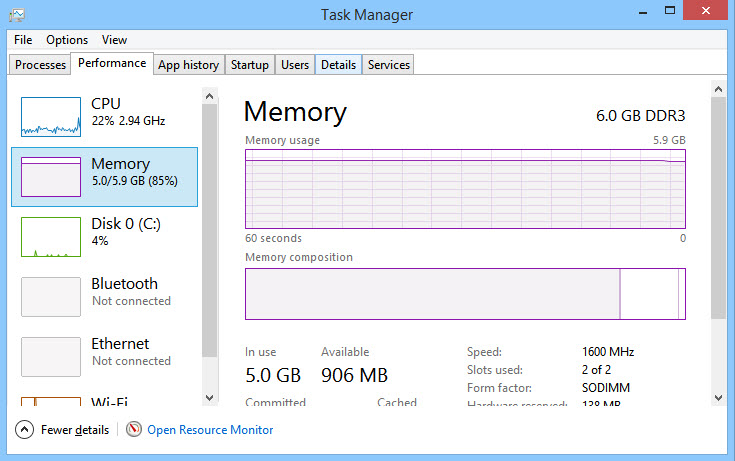Image resolution: width=735 pixels, height=461 pixels.
Task: Click the Memory composition bar
Action: (465, 293)
